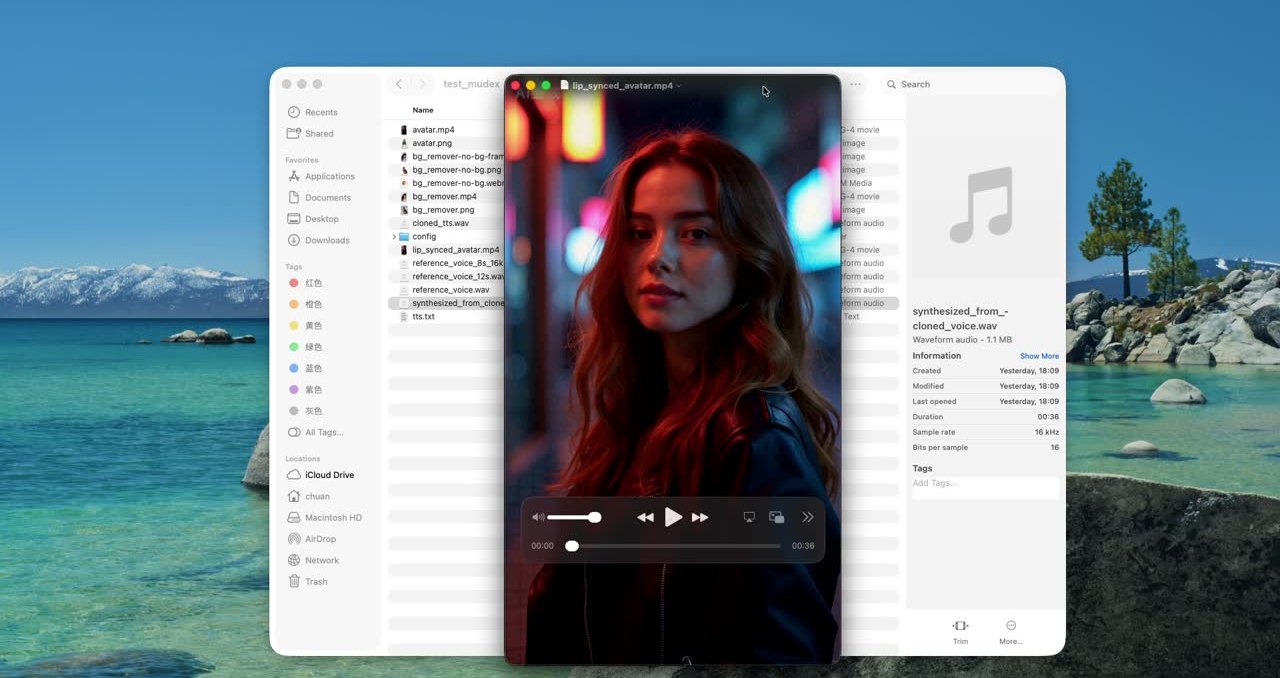Rewind the video playback
This screenshot has width=1280, height=678.
[x=645, y=517]
